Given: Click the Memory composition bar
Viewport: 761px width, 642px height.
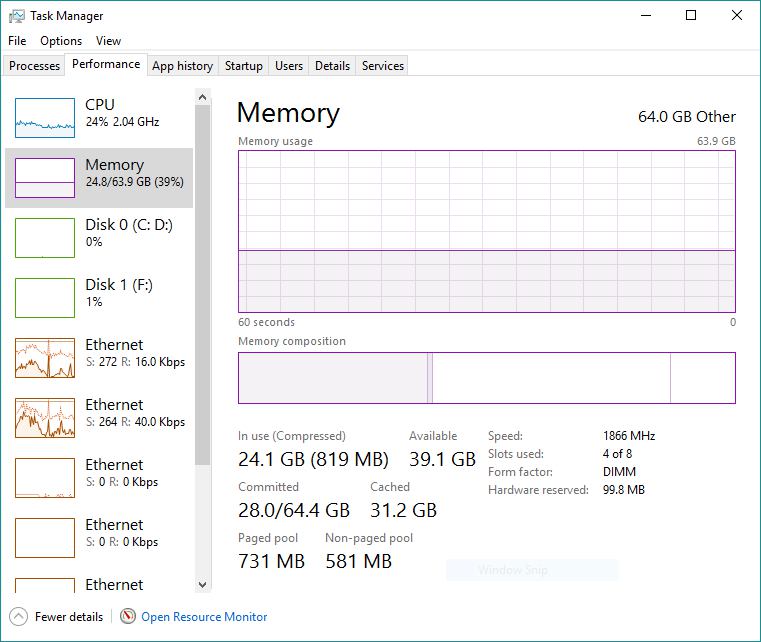Looking at the screenshot, I should coord(486,378).
